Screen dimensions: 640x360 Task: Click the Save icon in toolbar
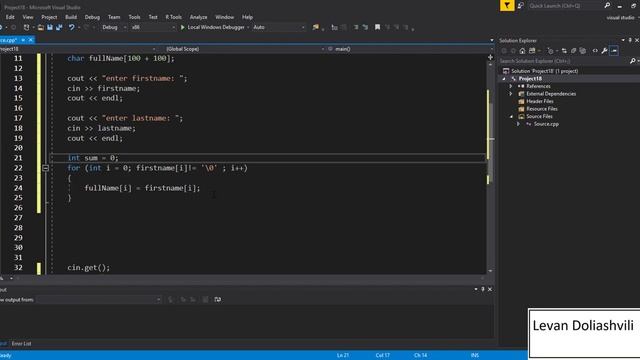point(50,27)
